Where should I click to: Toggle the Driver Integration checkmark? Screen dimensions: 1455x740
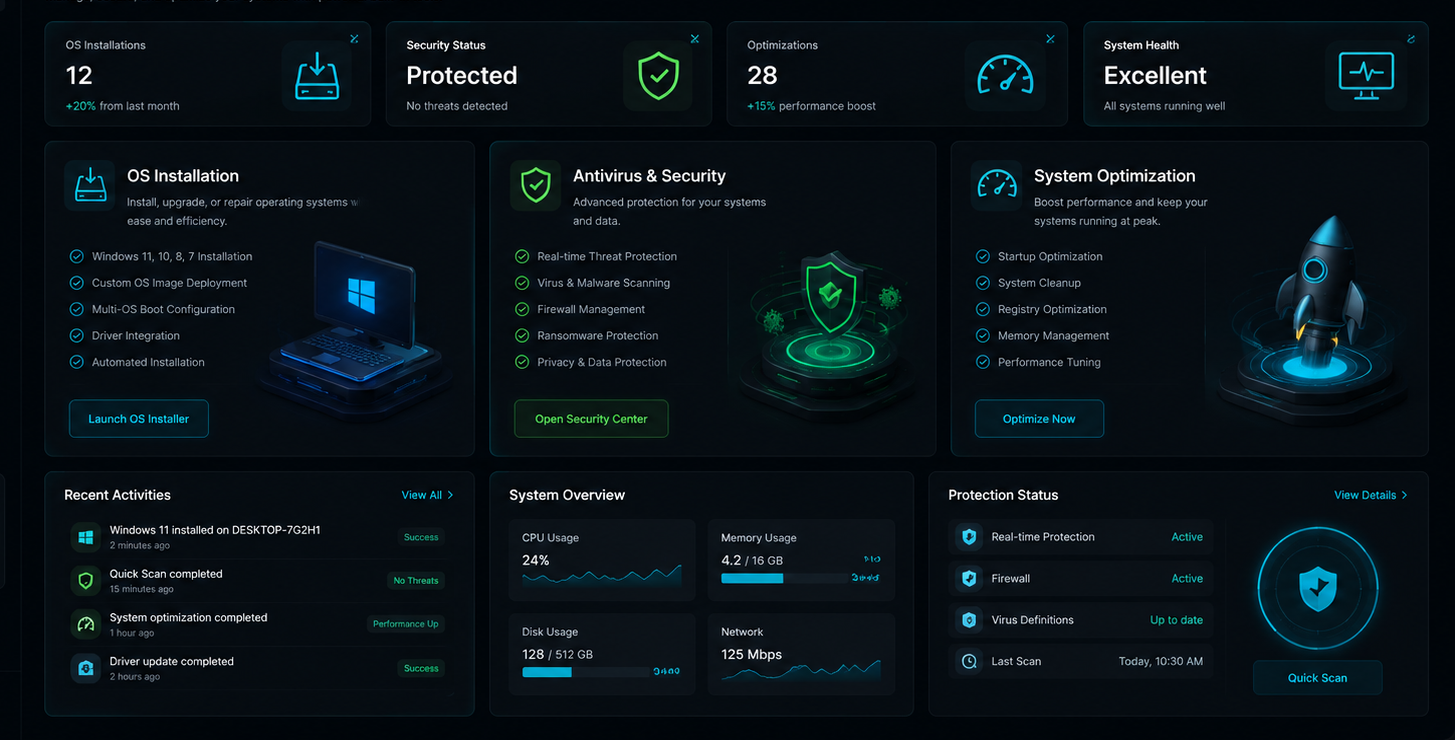click(x=76, y=336)
